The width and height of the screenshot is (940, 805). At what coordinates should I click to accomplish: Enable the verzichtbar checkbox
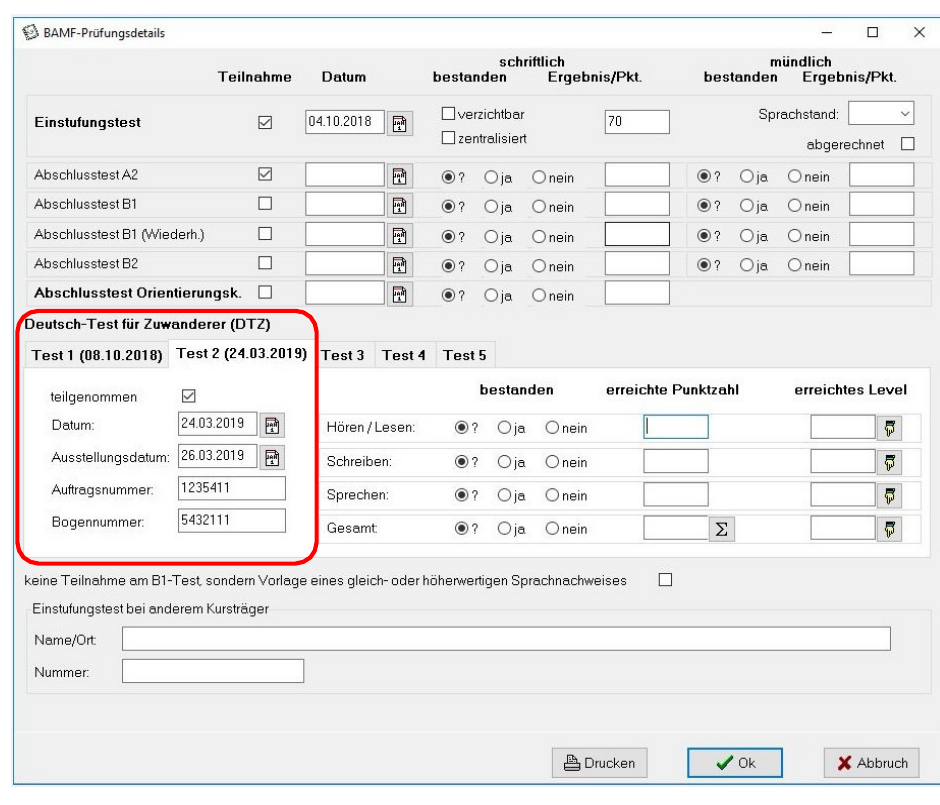(448, 114)
